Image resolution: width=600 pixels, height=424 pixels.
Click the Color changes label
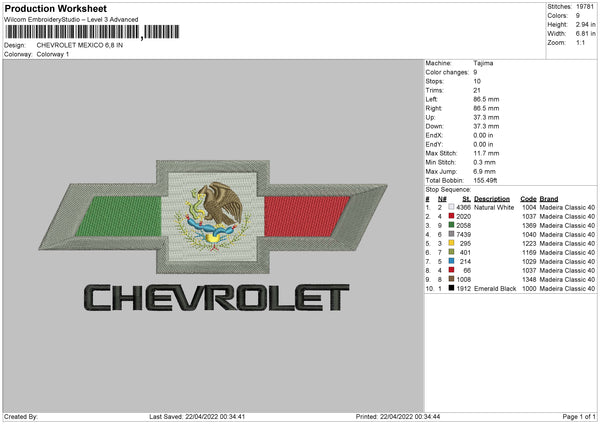447,72
